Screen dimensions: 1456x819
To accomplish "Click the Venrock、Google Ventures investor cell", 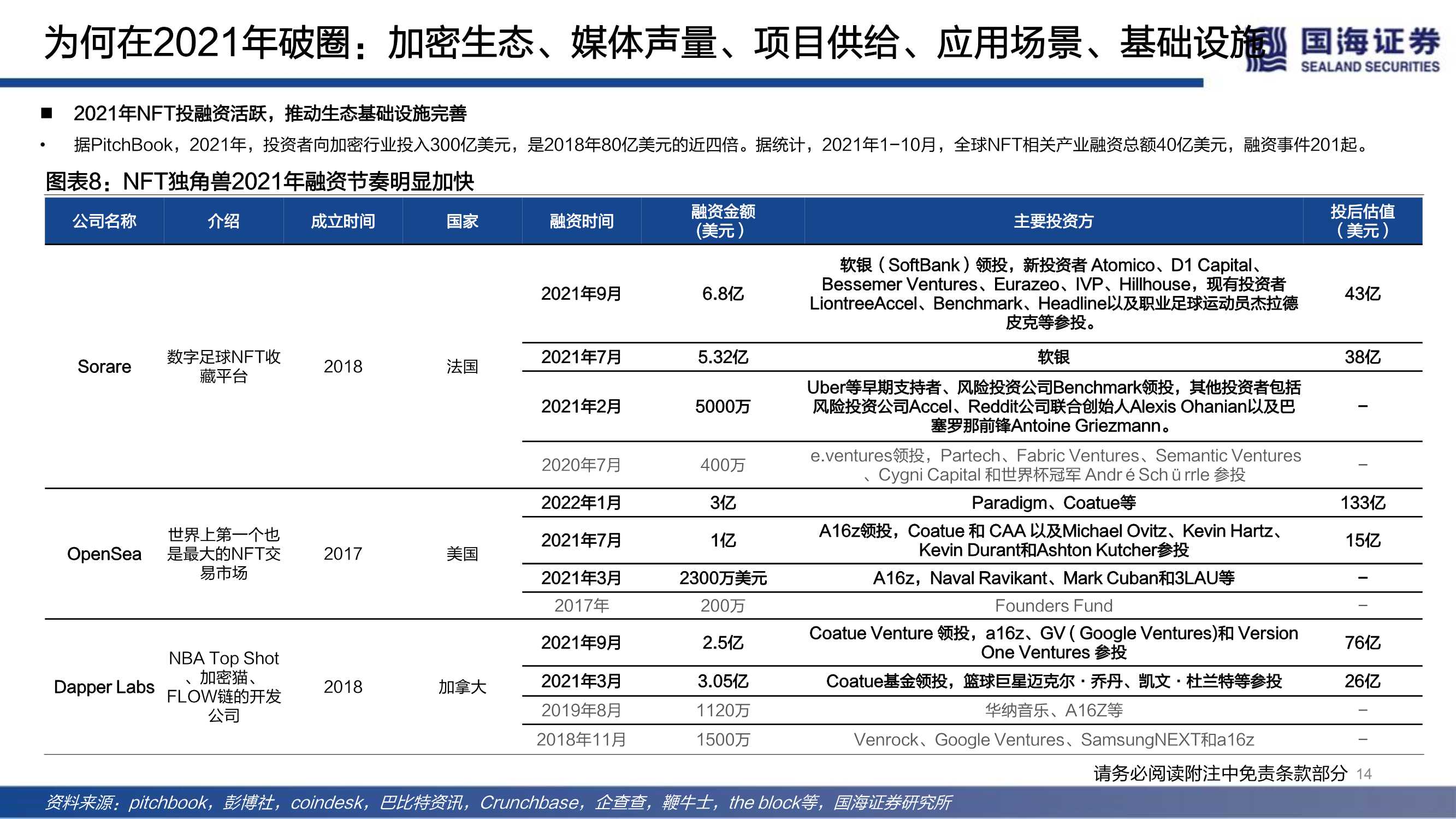I will pos(1053,740).
